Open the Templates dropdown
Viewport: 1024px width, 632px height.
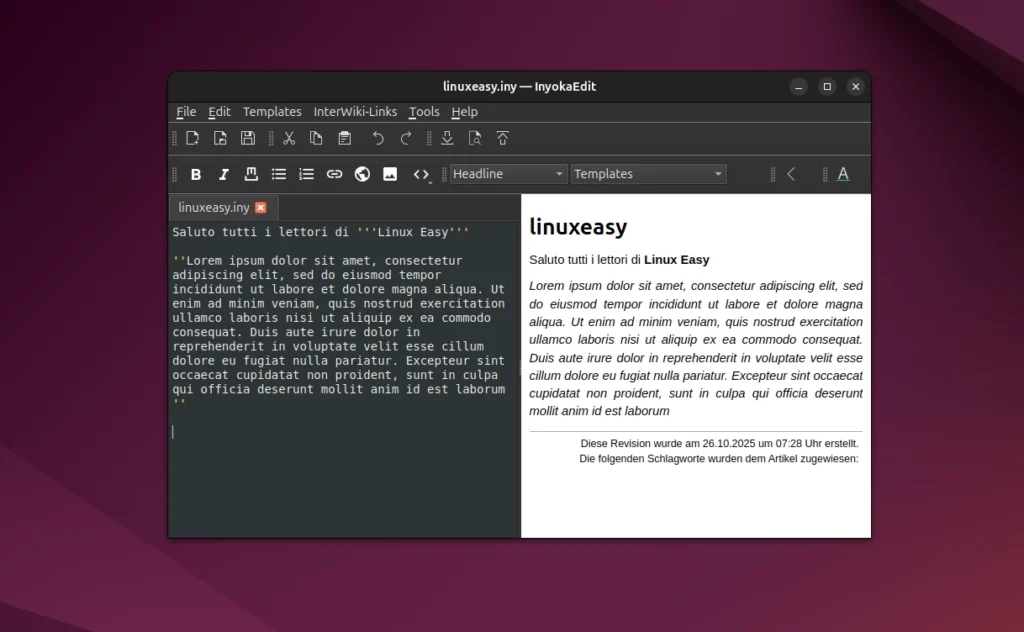pos(648,173)
